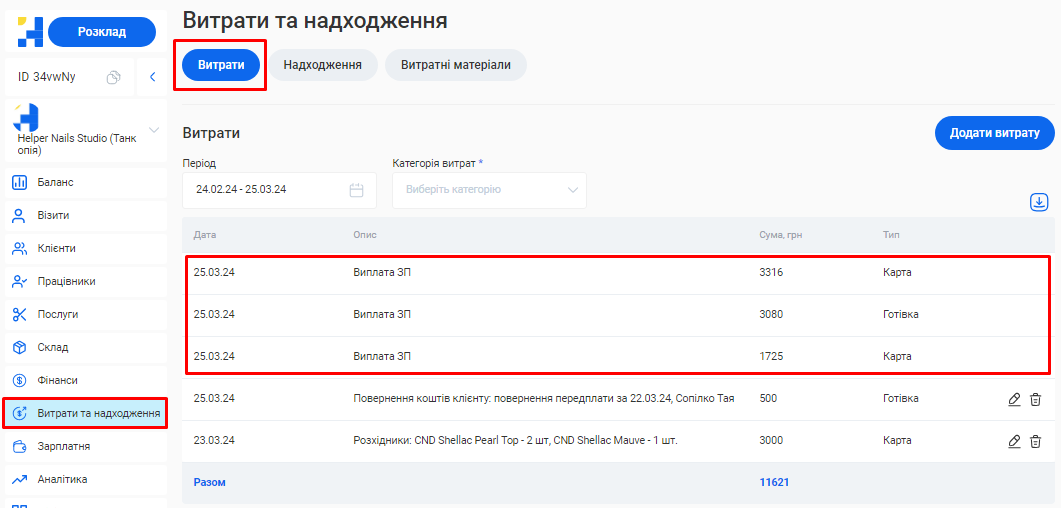Go to Баланс in sidebar

tap(56, 182)
